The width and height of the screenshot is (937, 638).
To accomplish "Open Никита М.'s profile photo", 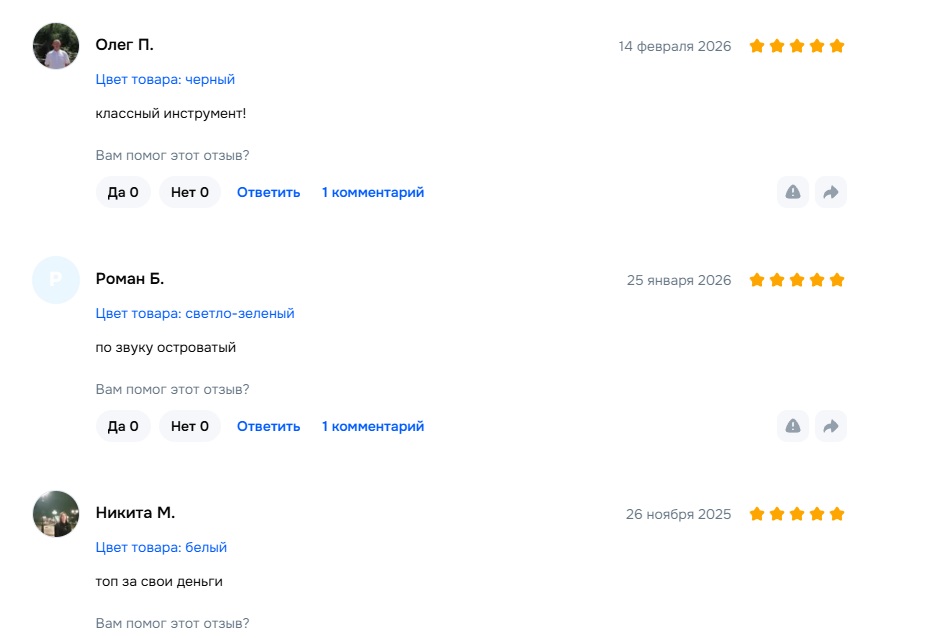I will click(x=56, y=514).
